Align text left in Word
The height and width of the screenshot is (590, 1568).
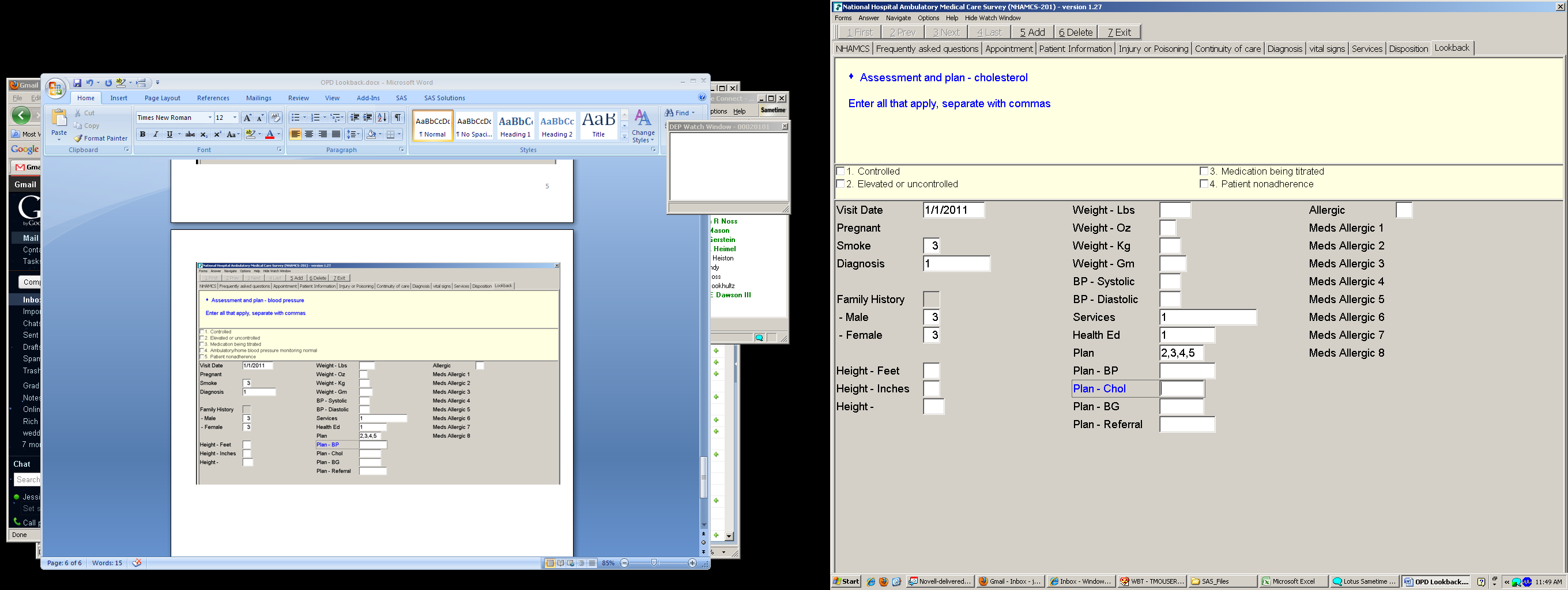[x=295, y=134]
